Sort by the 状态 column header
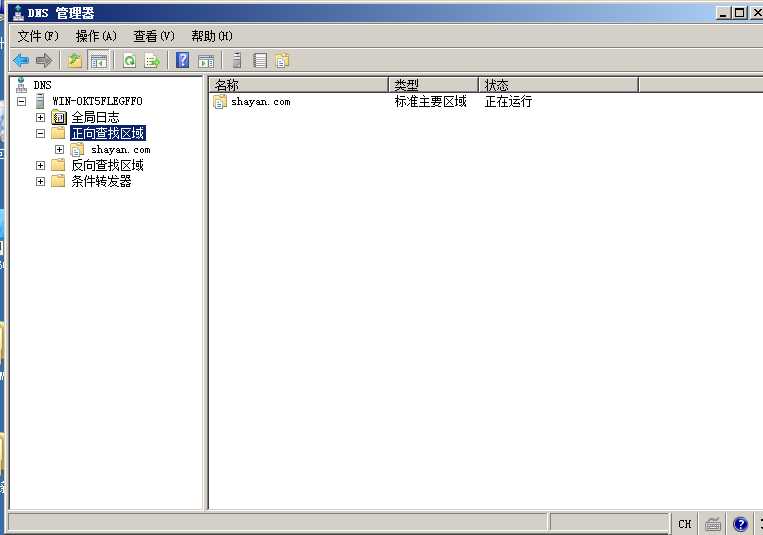This screenshot has width=763, height=535. pos(559,85)
